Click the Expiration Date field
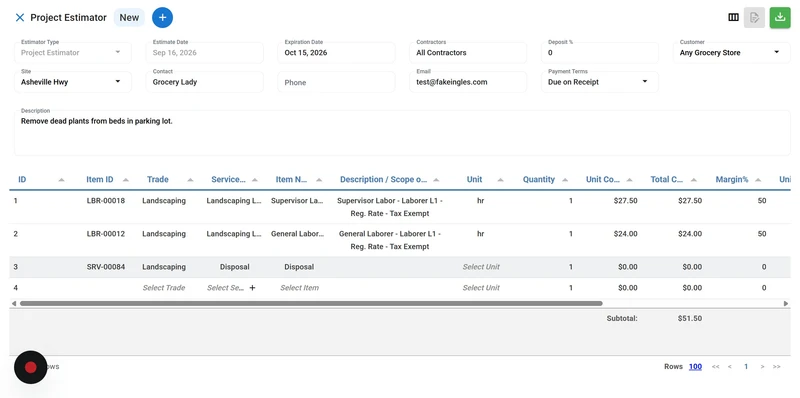Image resolution: width=800 pixels, height=398 pixels. 336,53
